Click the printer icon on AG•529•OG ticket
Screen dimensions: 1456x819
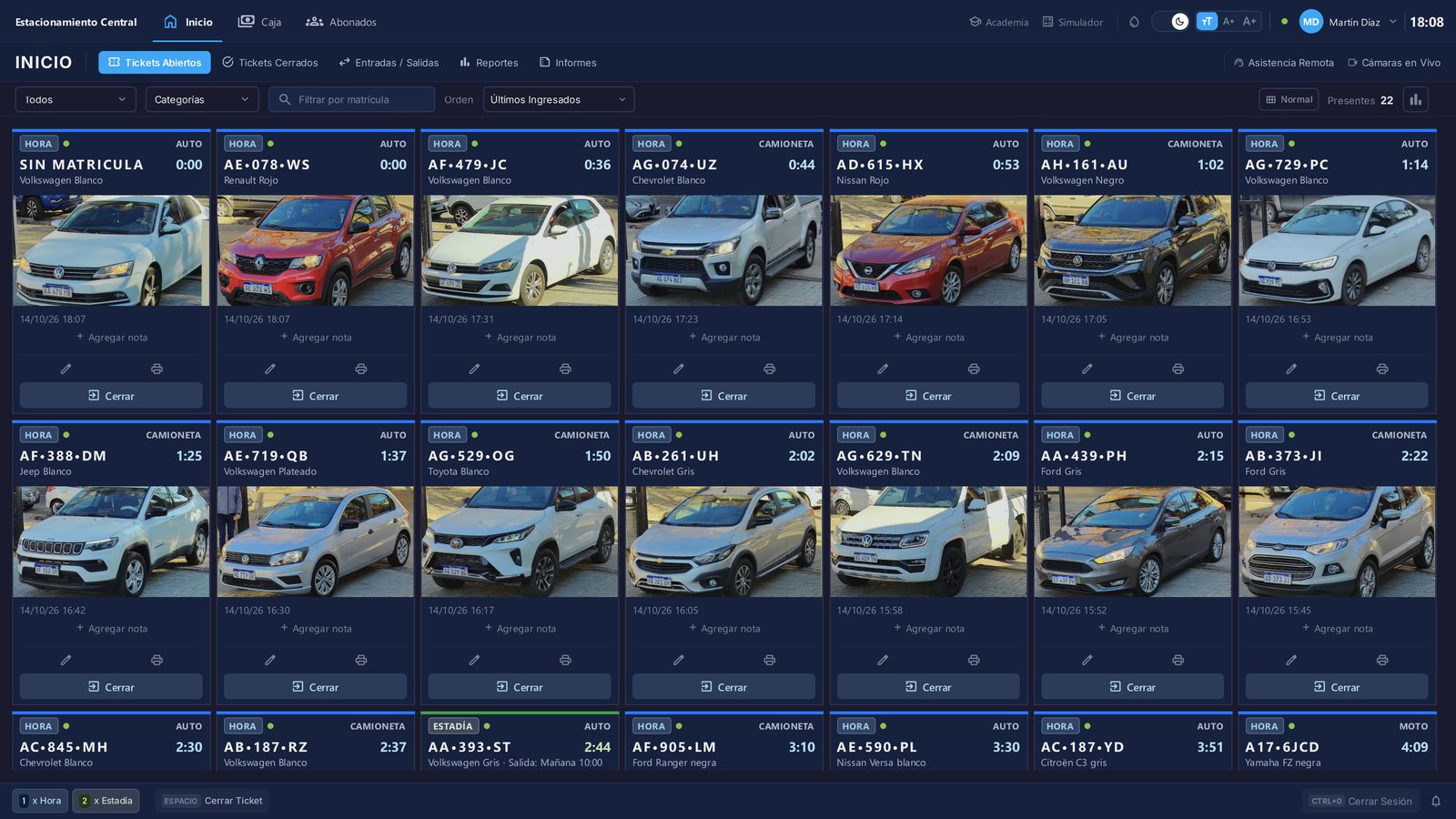(565, 660)
